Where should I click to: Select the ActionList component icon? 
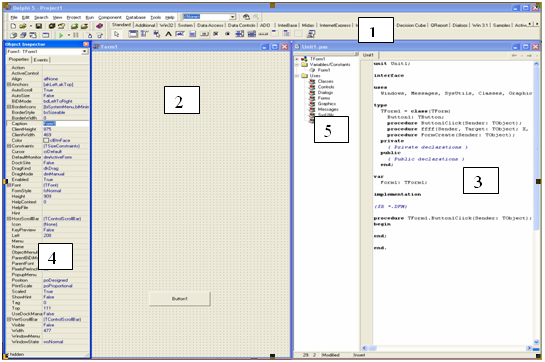coord(311,34)
